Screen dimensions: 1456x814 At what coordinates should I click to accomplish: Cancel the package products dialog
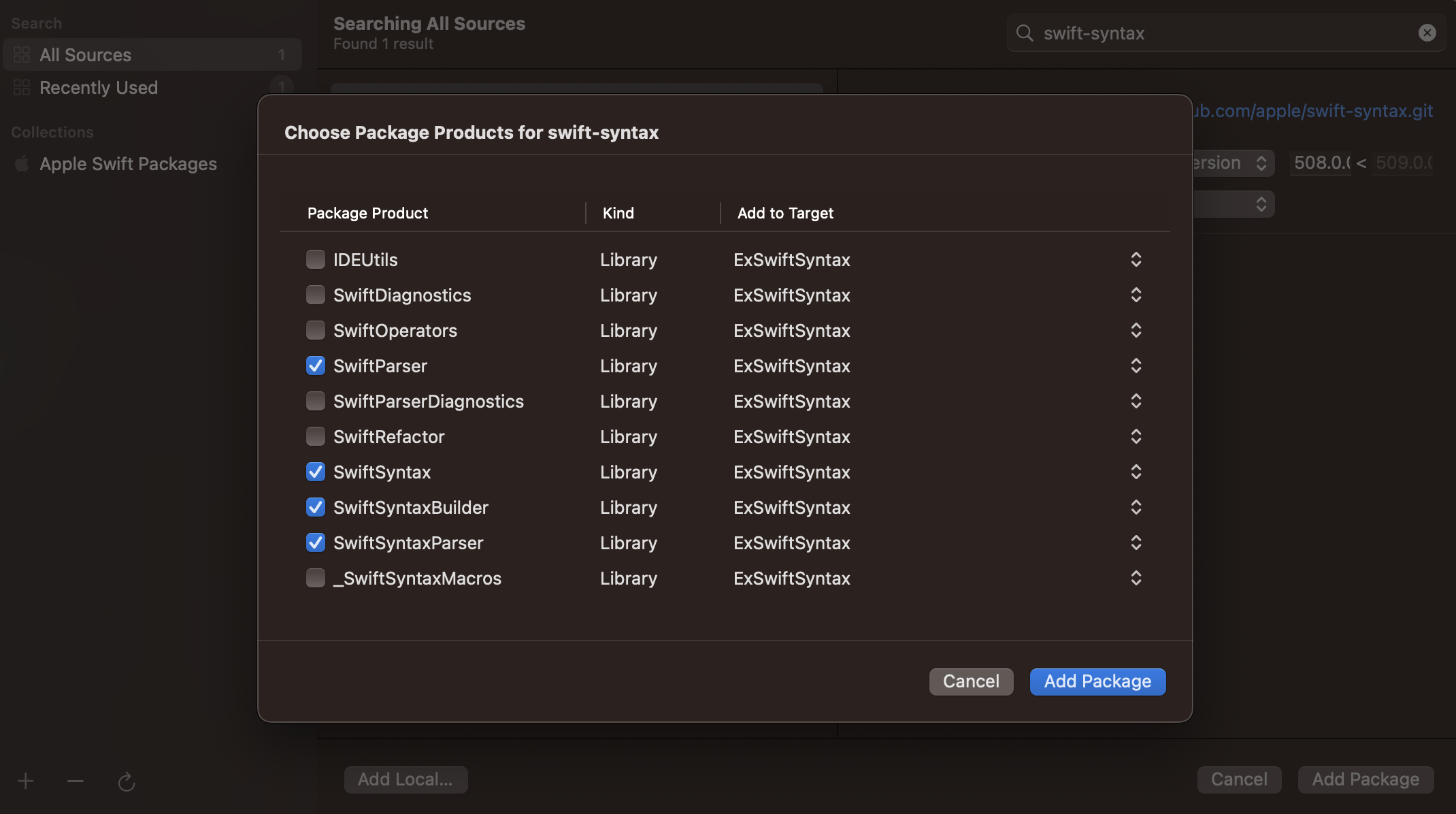tap(971, 681)
